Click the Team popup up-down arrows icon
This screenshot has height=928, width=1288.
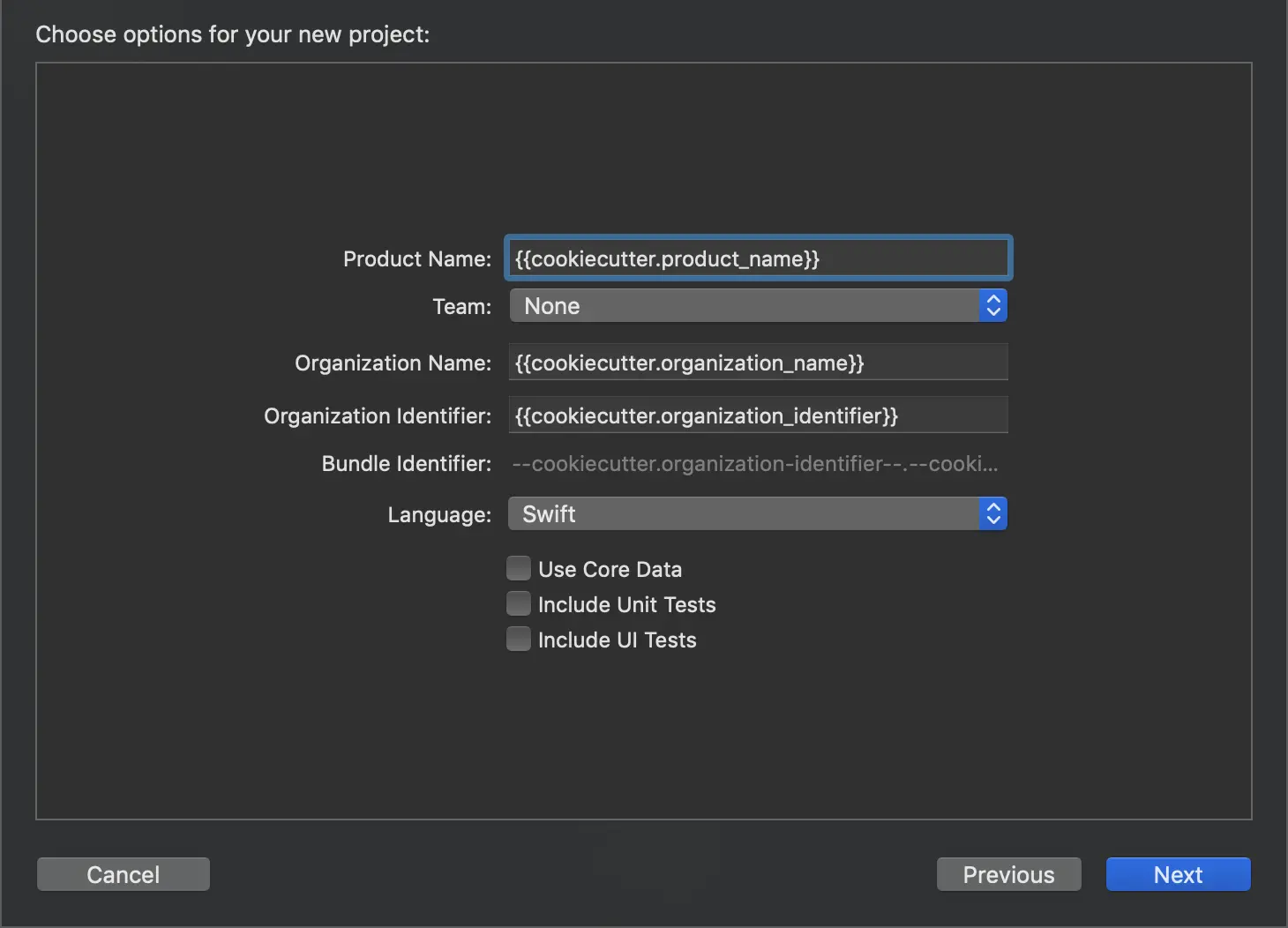pyautogui.click(x=993, y=306)
